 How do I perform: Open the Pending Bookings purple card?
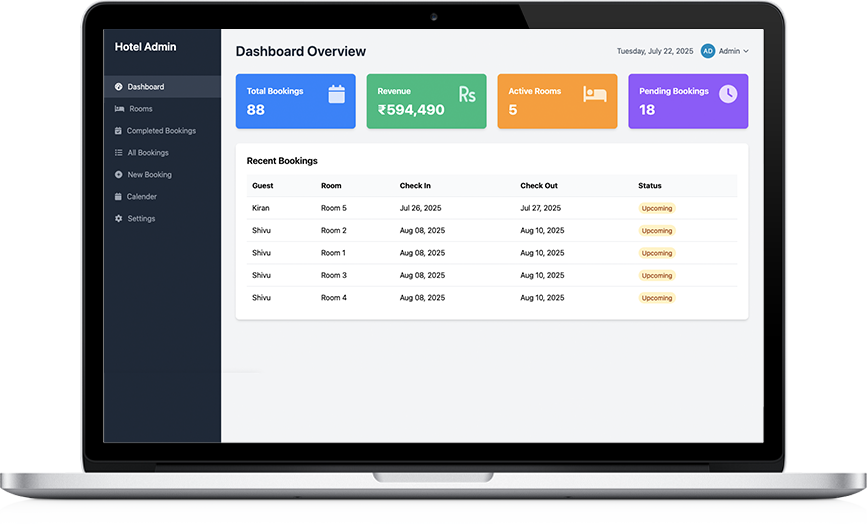pyautogui.click(x=688, y=101)
